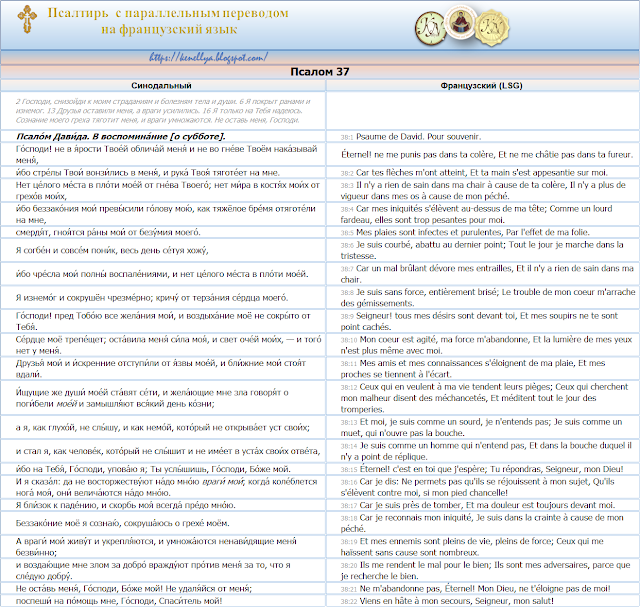
Task: Open the kenellya.blogspot.com link
Action: (208, 57)
